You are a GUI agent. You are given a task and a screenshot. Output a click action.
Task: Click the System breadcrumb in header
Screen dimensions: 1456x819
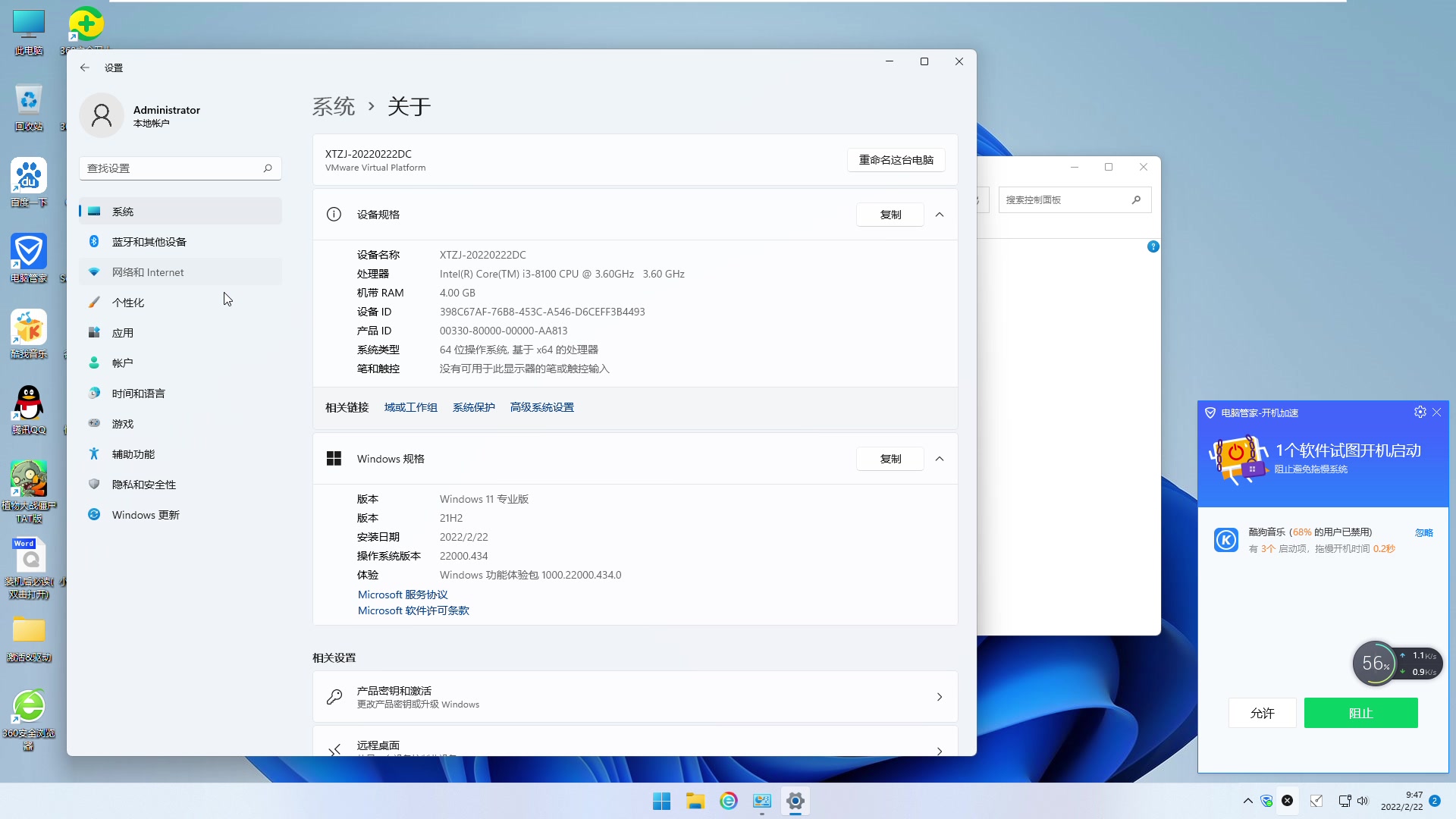pyautogui.click(x=334, y=106)
